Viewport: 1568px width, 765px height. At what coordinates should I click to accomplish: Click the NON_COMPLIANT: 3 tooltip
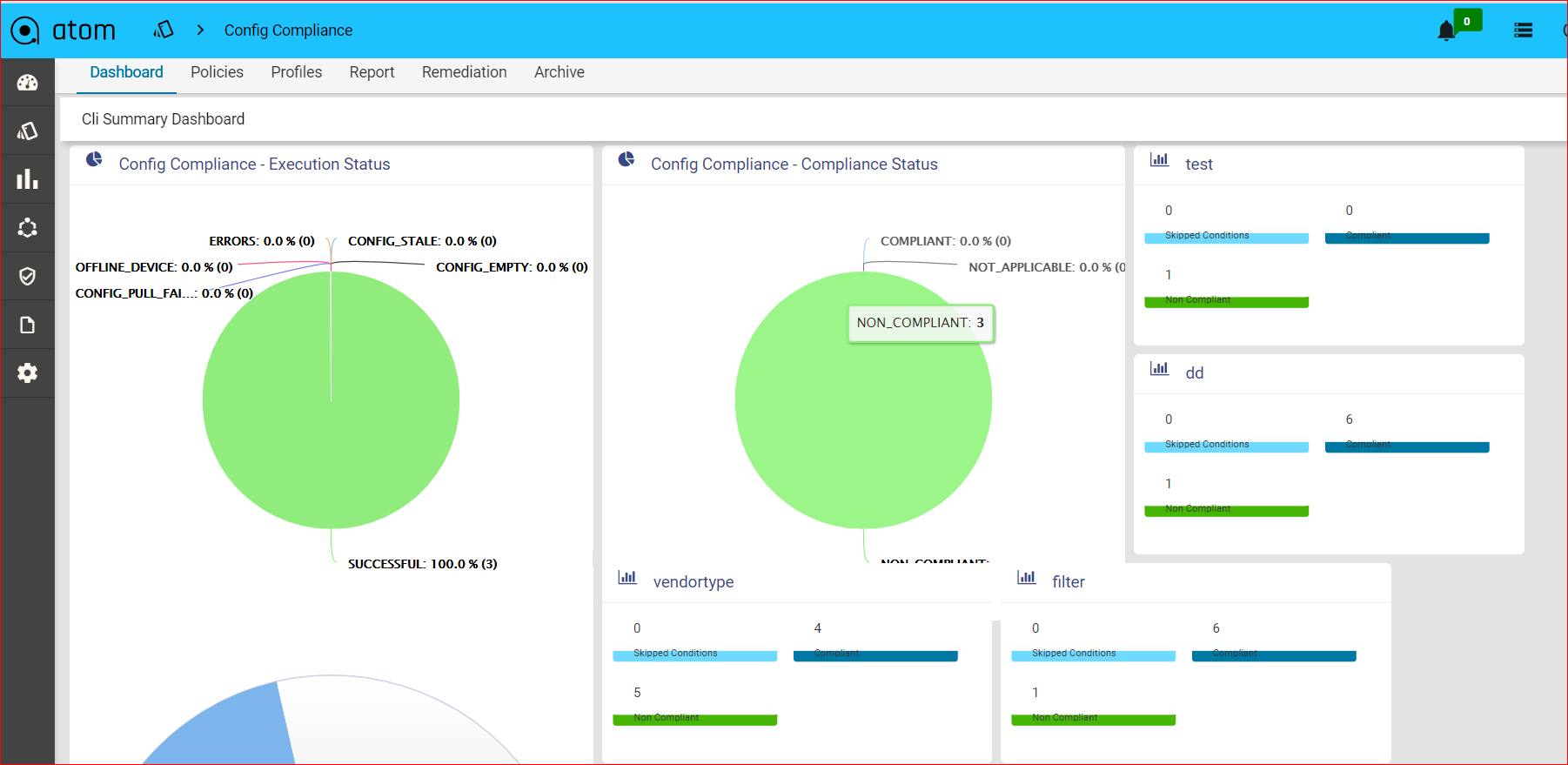coord(921,323)
